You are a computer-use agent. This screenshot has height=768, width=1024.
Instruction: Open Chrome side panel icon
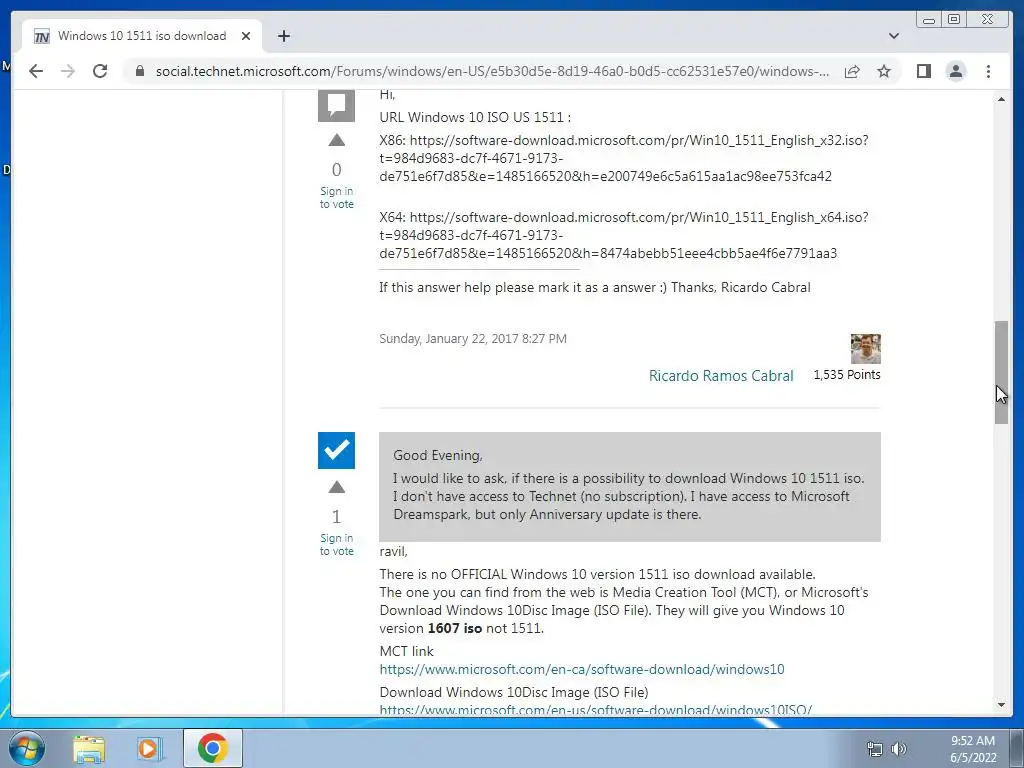tap(923, 71)
